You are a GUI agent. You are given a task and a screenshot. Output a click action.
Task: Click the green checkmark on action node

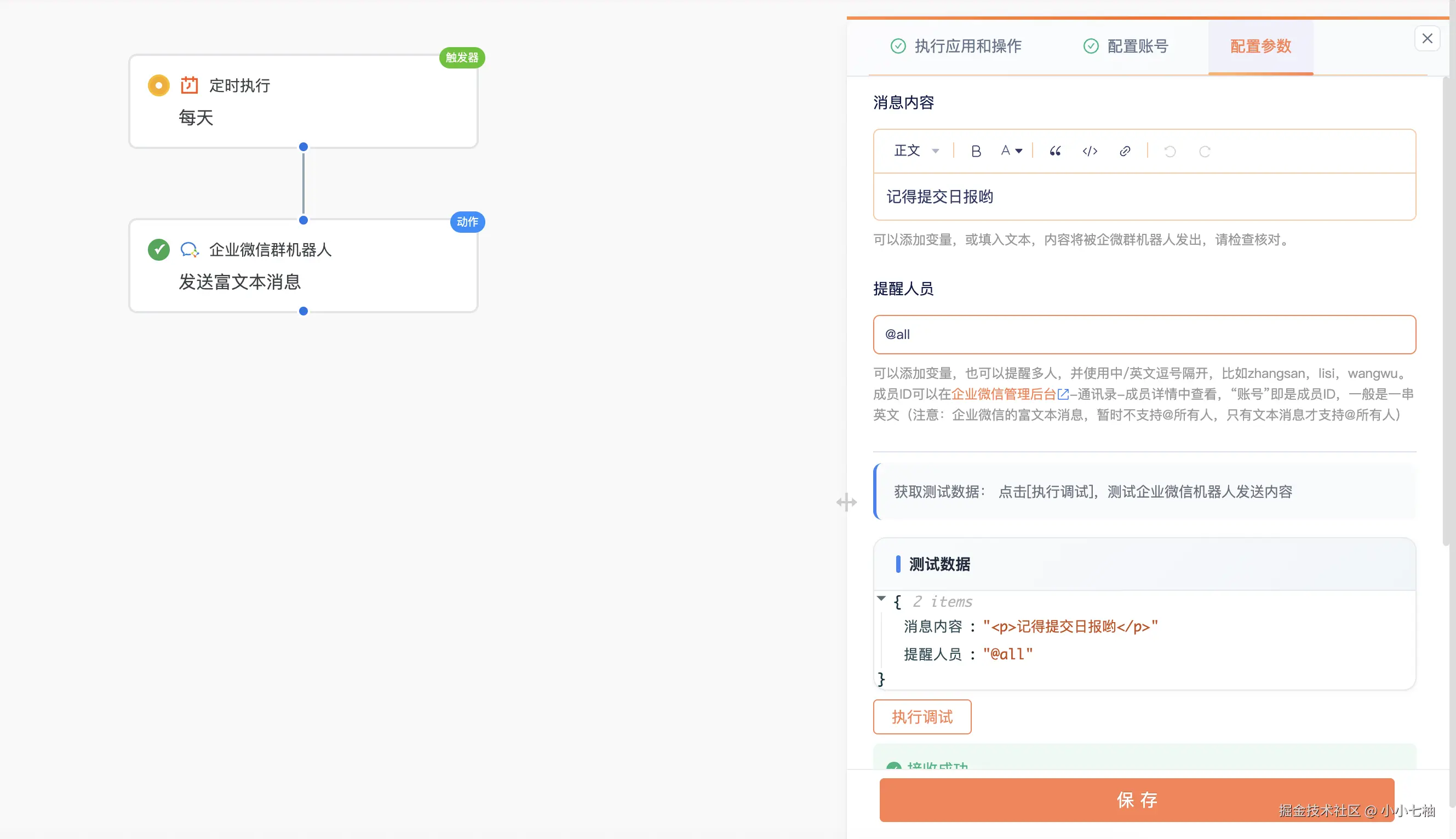point(158,250)
